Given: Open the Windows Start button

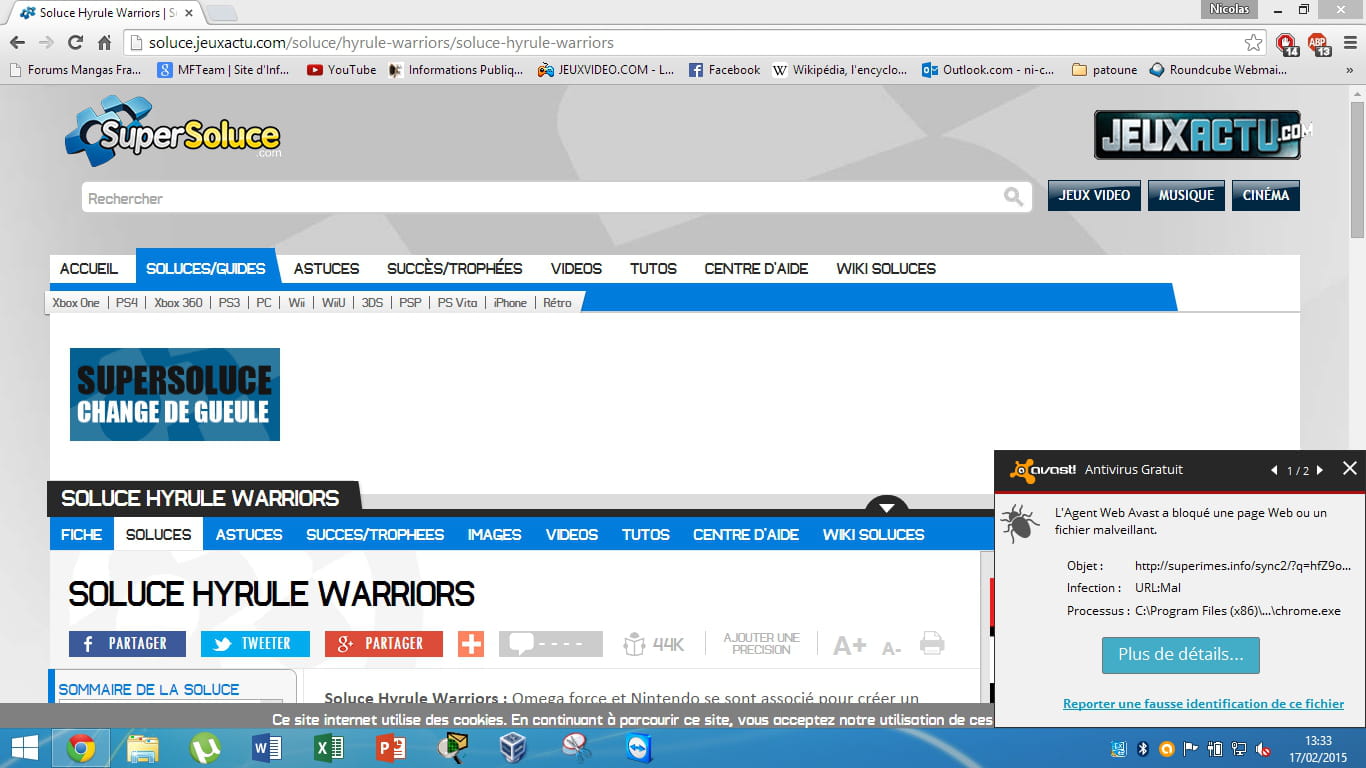Looking at the screenshot, I should [24, 748].
